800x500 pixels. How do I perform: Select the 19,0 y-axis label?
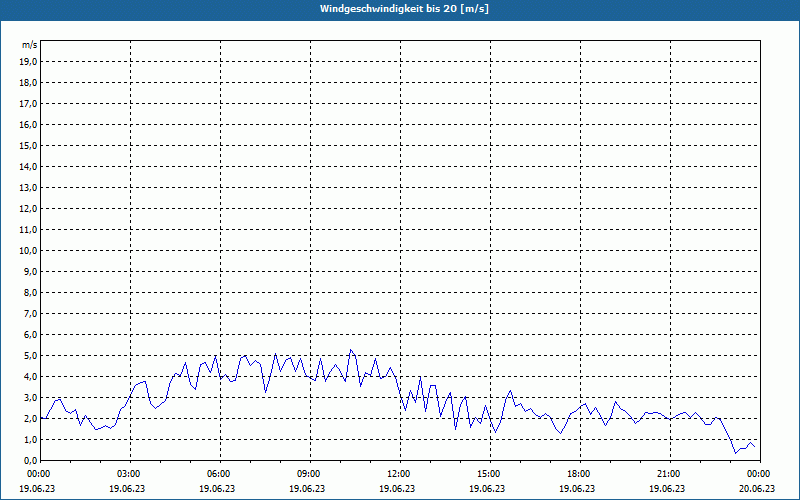click(29, 62)
